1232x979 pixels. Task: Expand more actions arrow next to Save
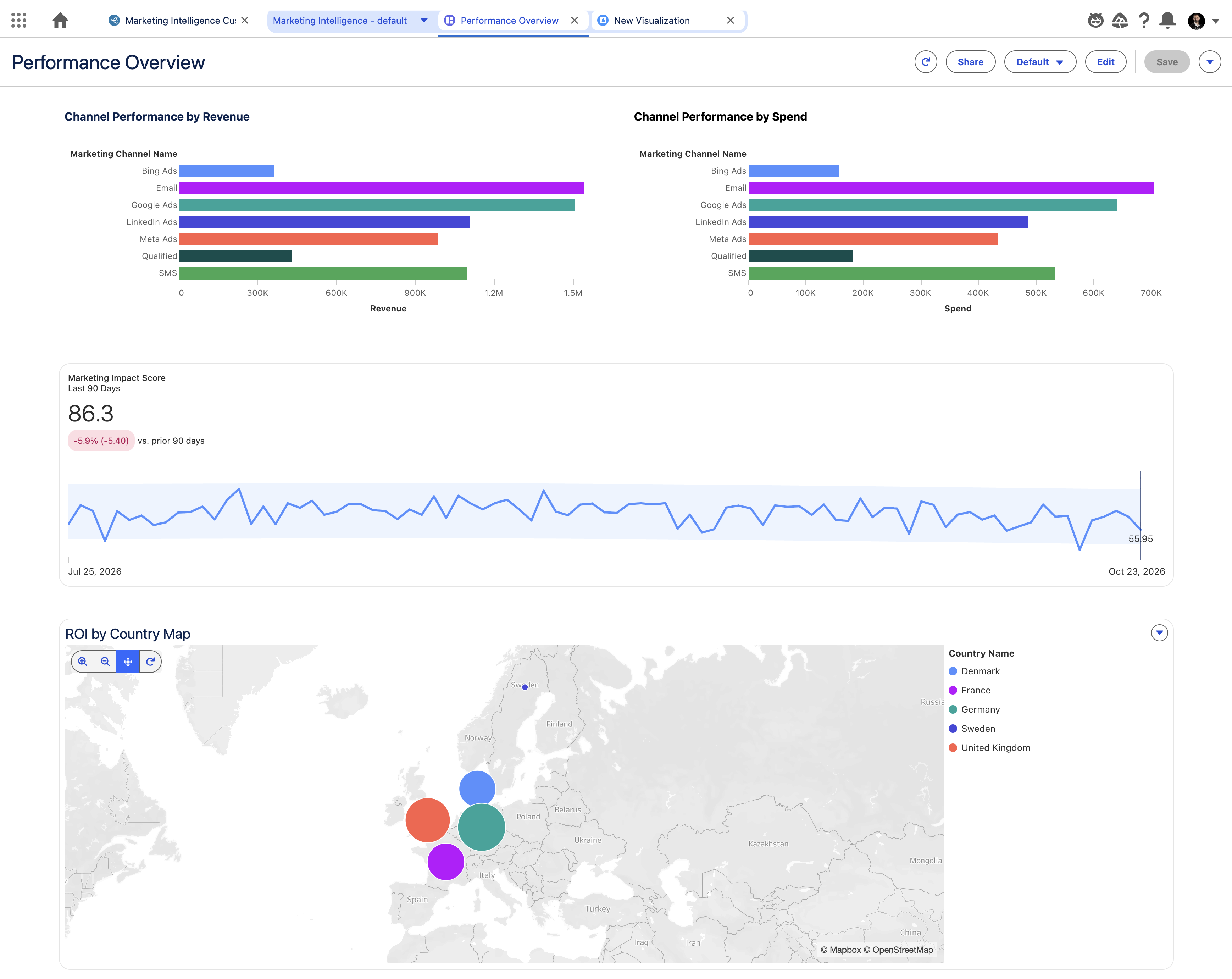tap(1210, 62)
